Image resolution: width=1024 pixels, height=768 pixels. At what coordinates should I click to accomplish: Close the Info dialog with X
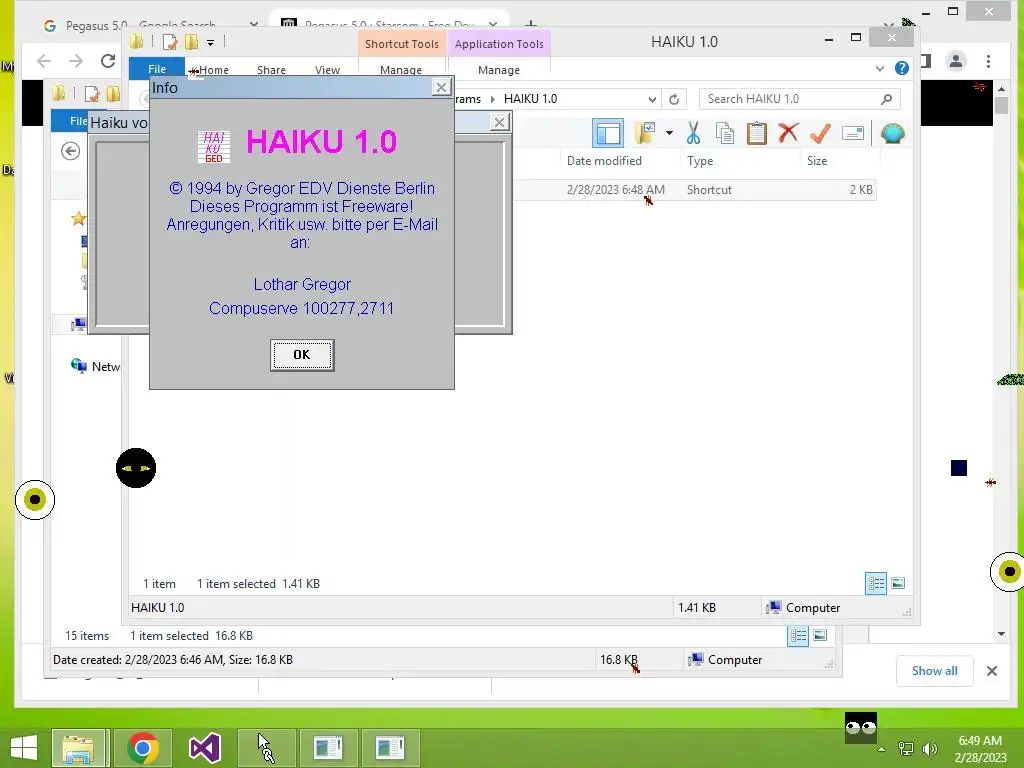[441, 87]
